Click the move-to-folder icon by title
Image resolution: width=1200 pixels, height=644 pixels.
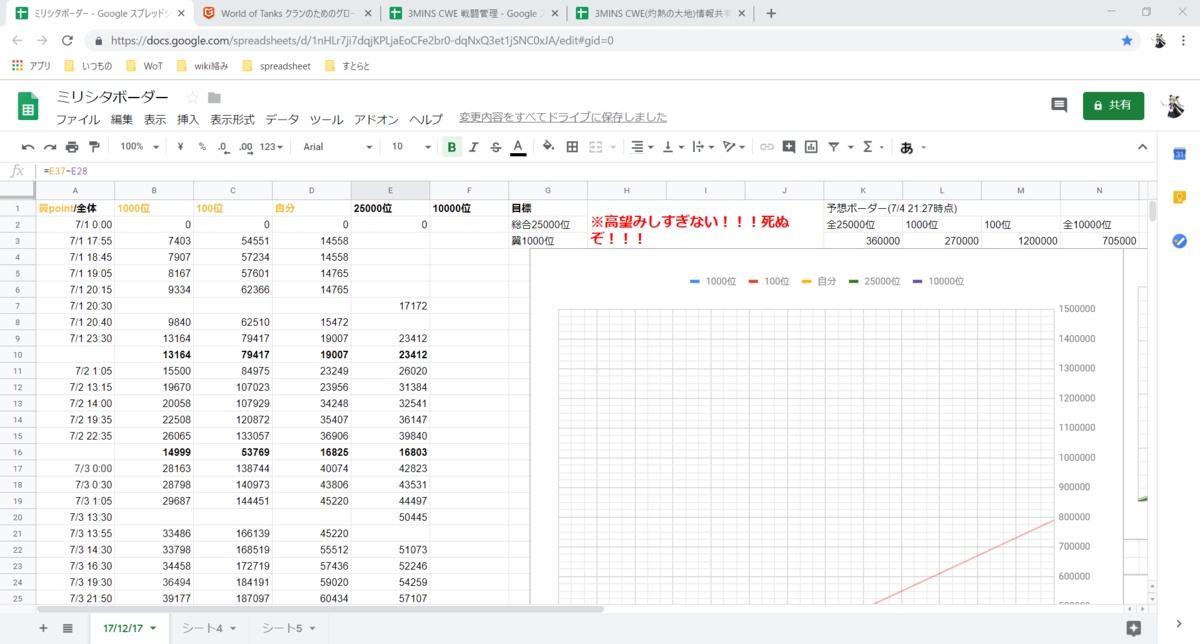[x=214, y=97]
